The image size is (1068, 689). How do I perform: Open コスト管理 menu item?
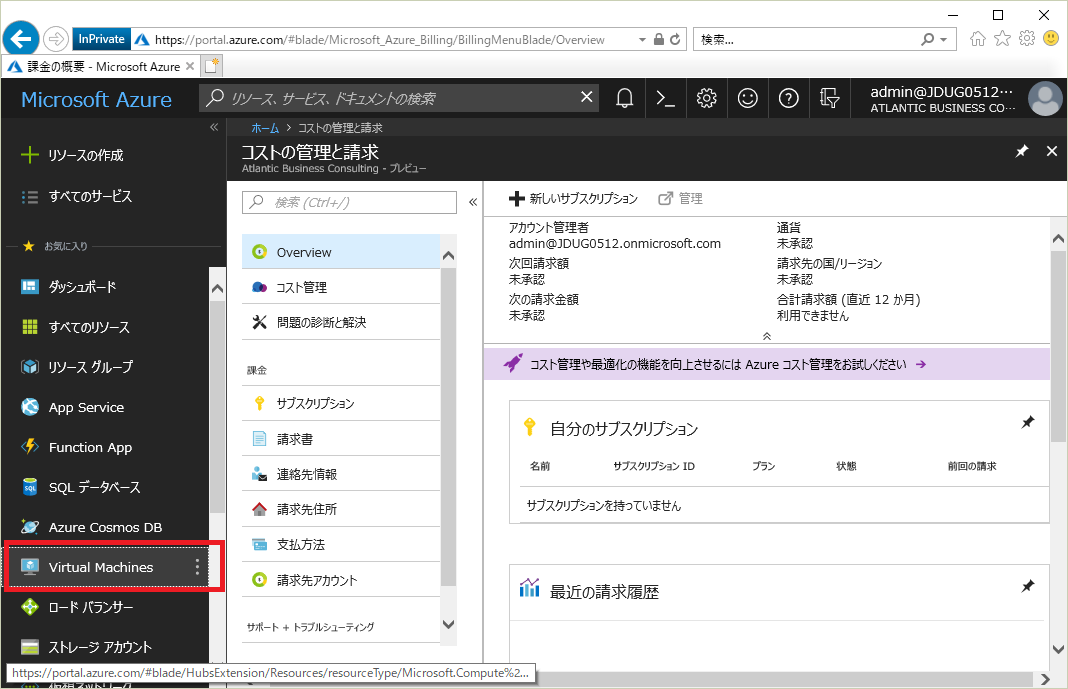point(341,287)
